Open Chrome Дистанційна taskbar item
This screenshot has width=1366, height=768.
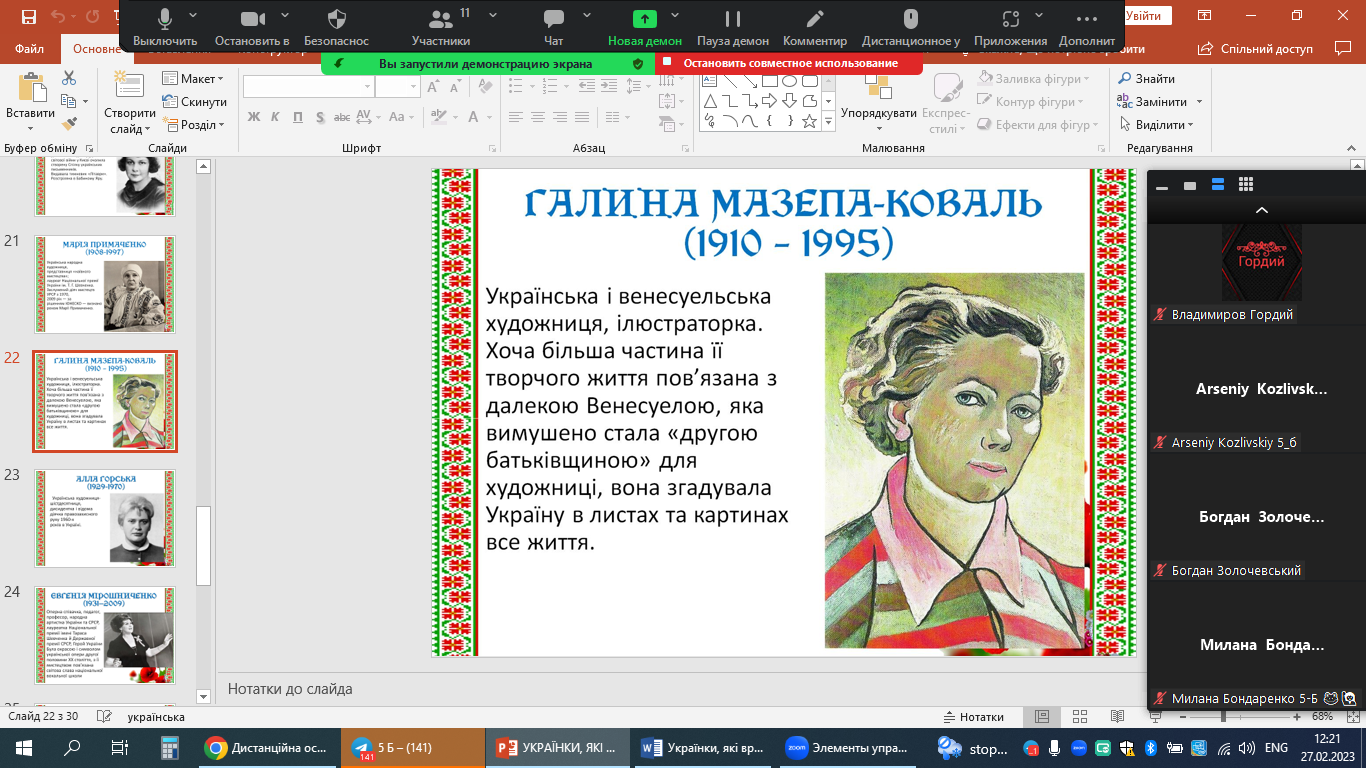(268, 748)
